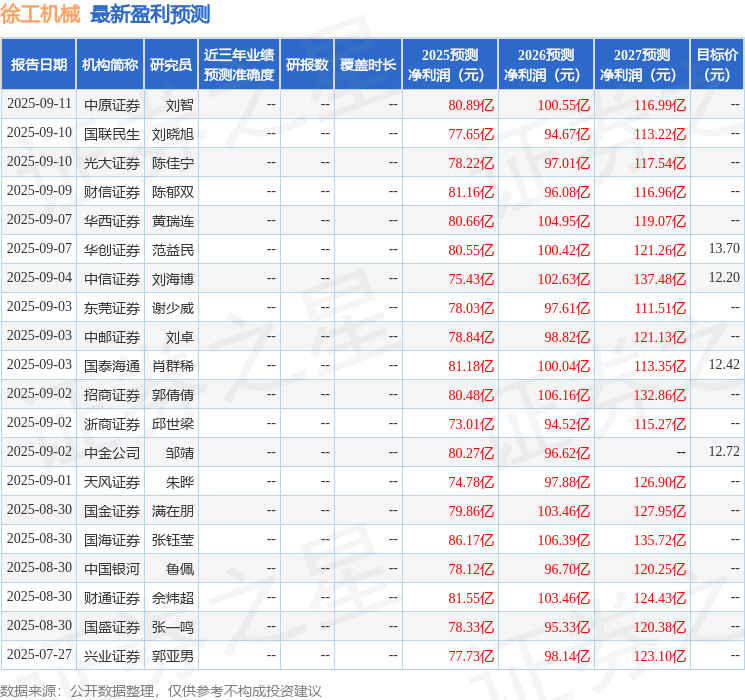
Task: Click the 2027预测净利润 header
Action: point(642,65)
